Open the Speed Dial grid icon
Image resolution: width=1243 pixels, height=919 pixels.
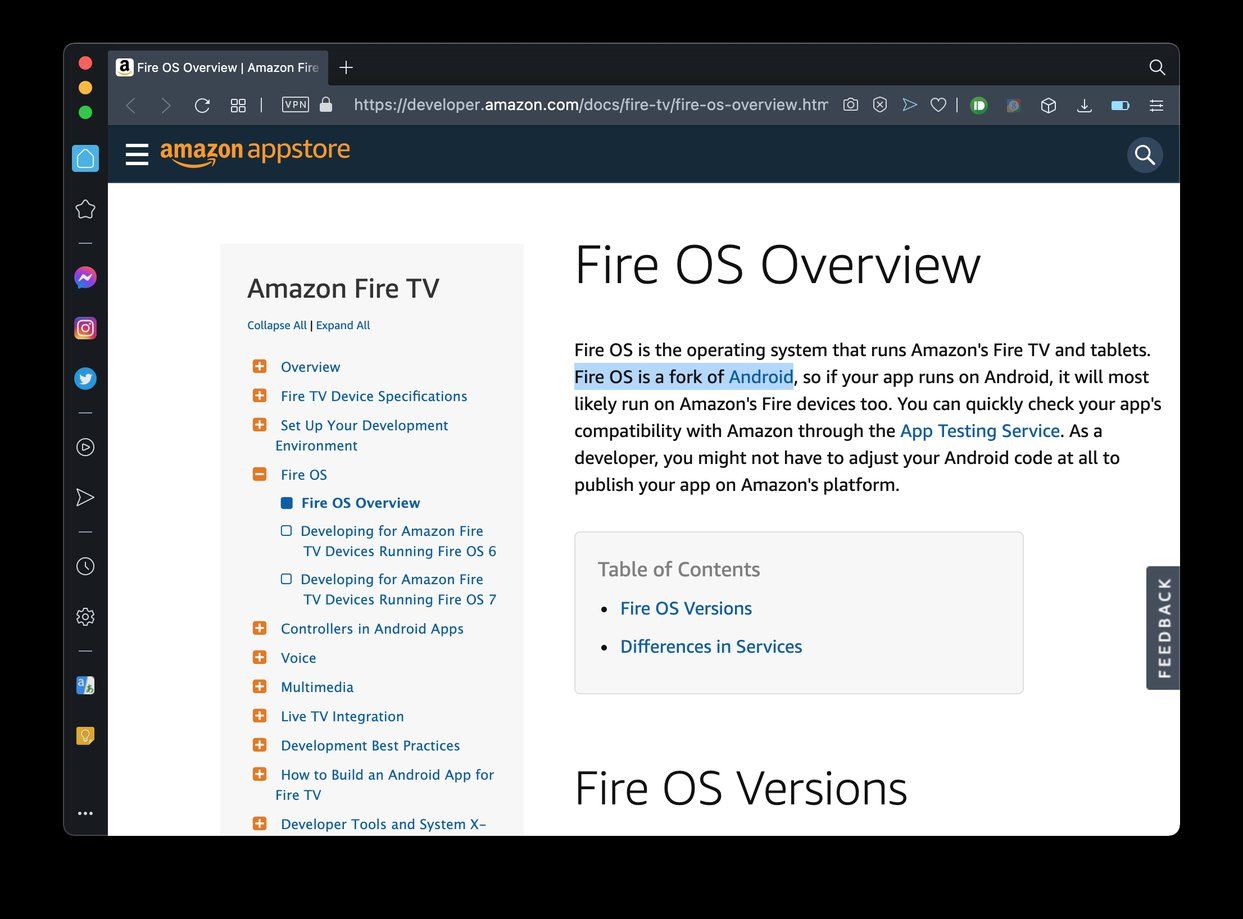coord(238,105)
